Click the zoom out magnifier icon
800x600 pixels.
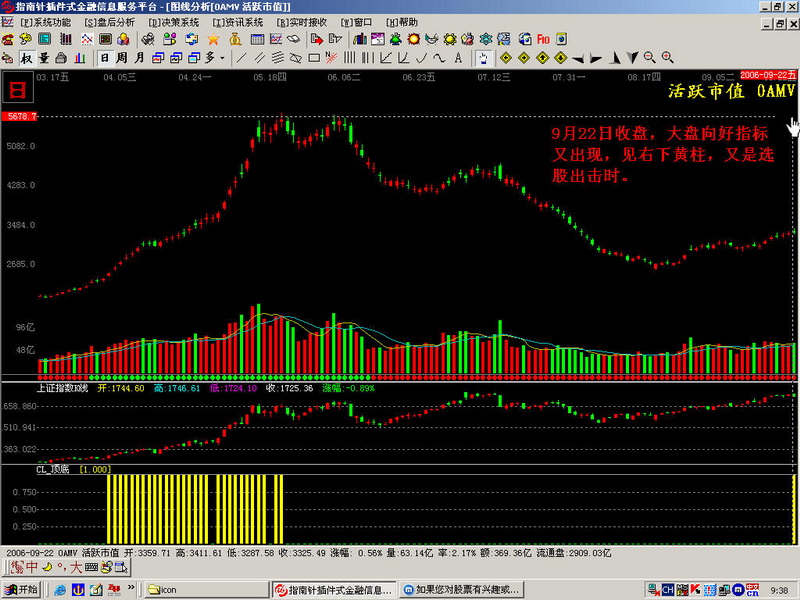[649, 58]
